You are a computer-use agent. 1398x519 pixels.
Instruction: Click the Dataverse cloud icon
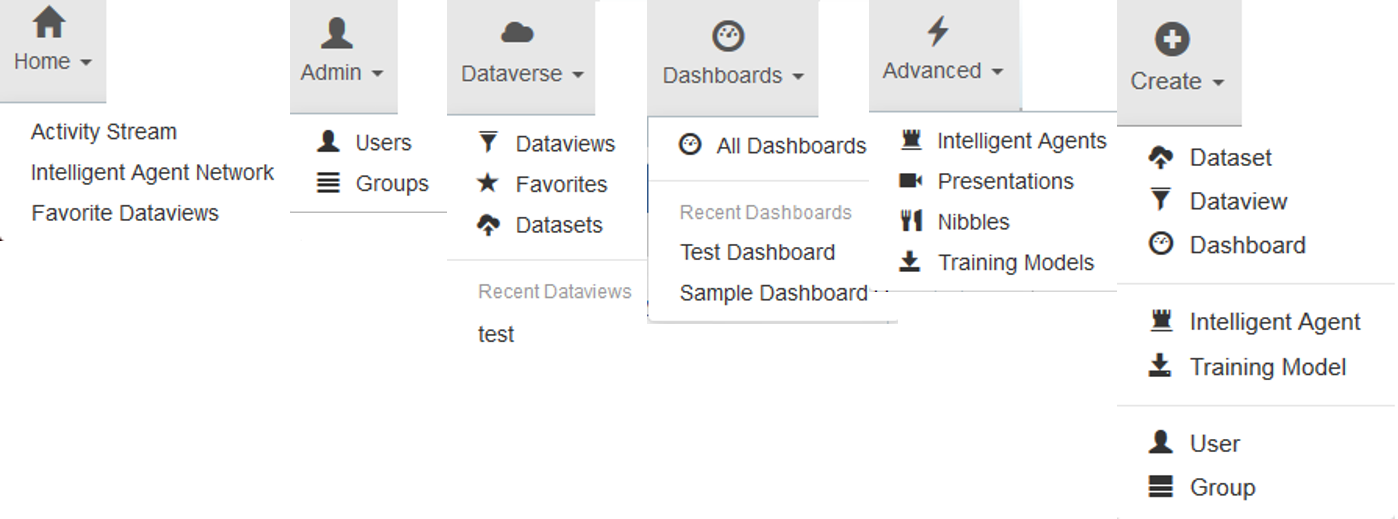517,34
